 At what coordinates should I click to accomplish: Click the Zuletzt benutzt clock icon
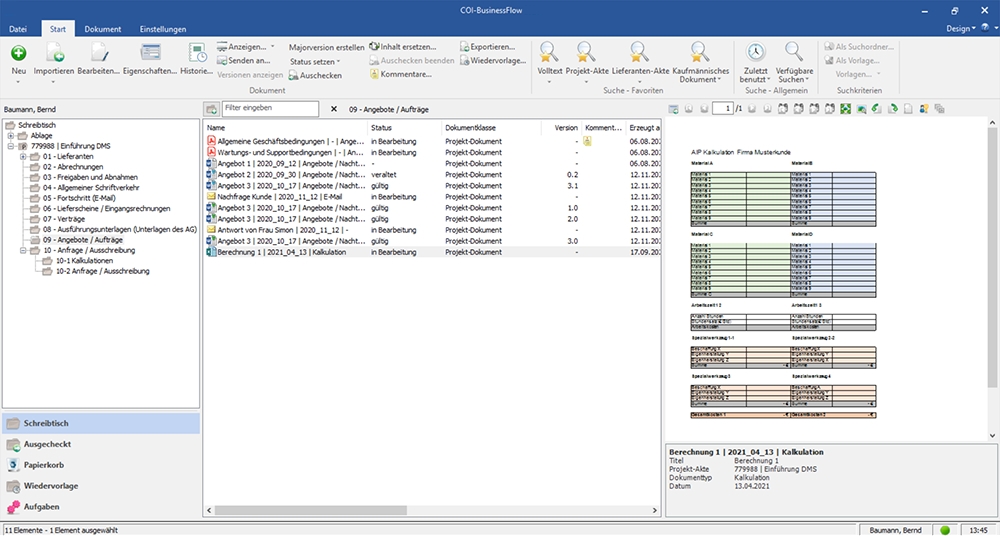(756, 53)
